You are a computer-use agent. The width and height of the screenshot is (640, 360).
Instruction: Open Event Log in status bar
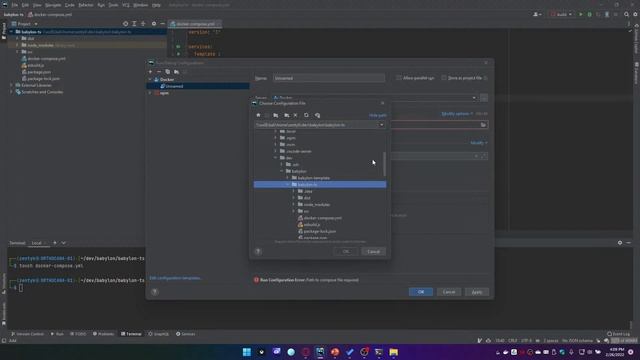click(x=619, y=334)
